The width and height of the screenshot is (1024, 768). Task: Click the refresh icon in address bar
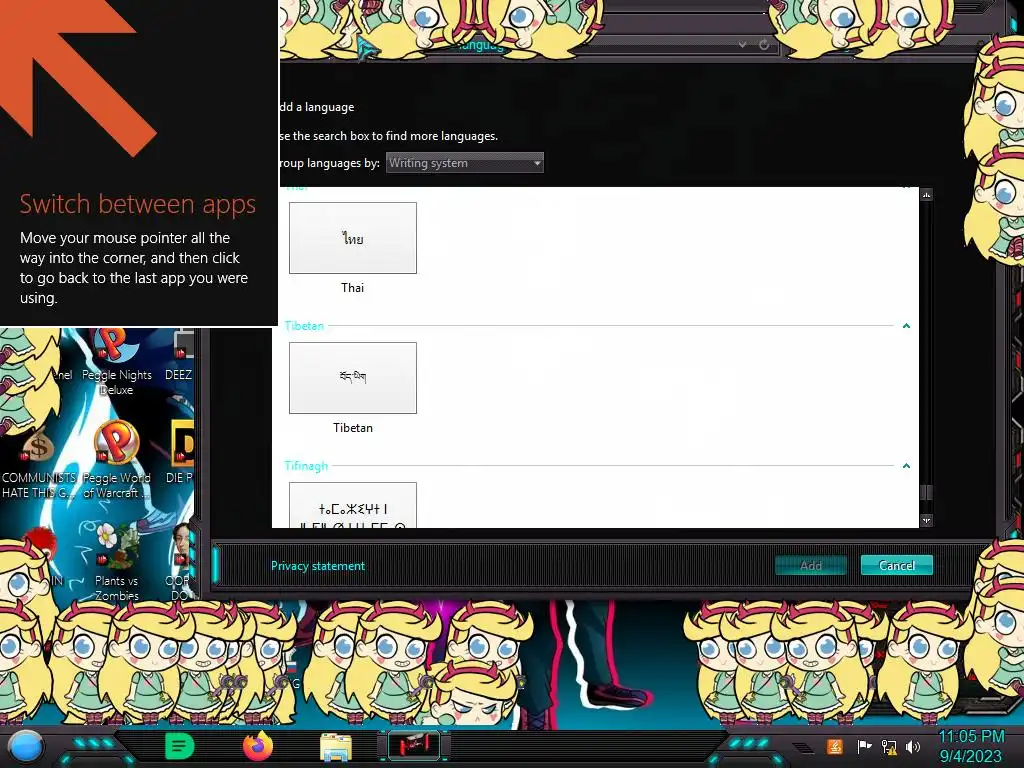pyautogui.click(x=763, y=45)
